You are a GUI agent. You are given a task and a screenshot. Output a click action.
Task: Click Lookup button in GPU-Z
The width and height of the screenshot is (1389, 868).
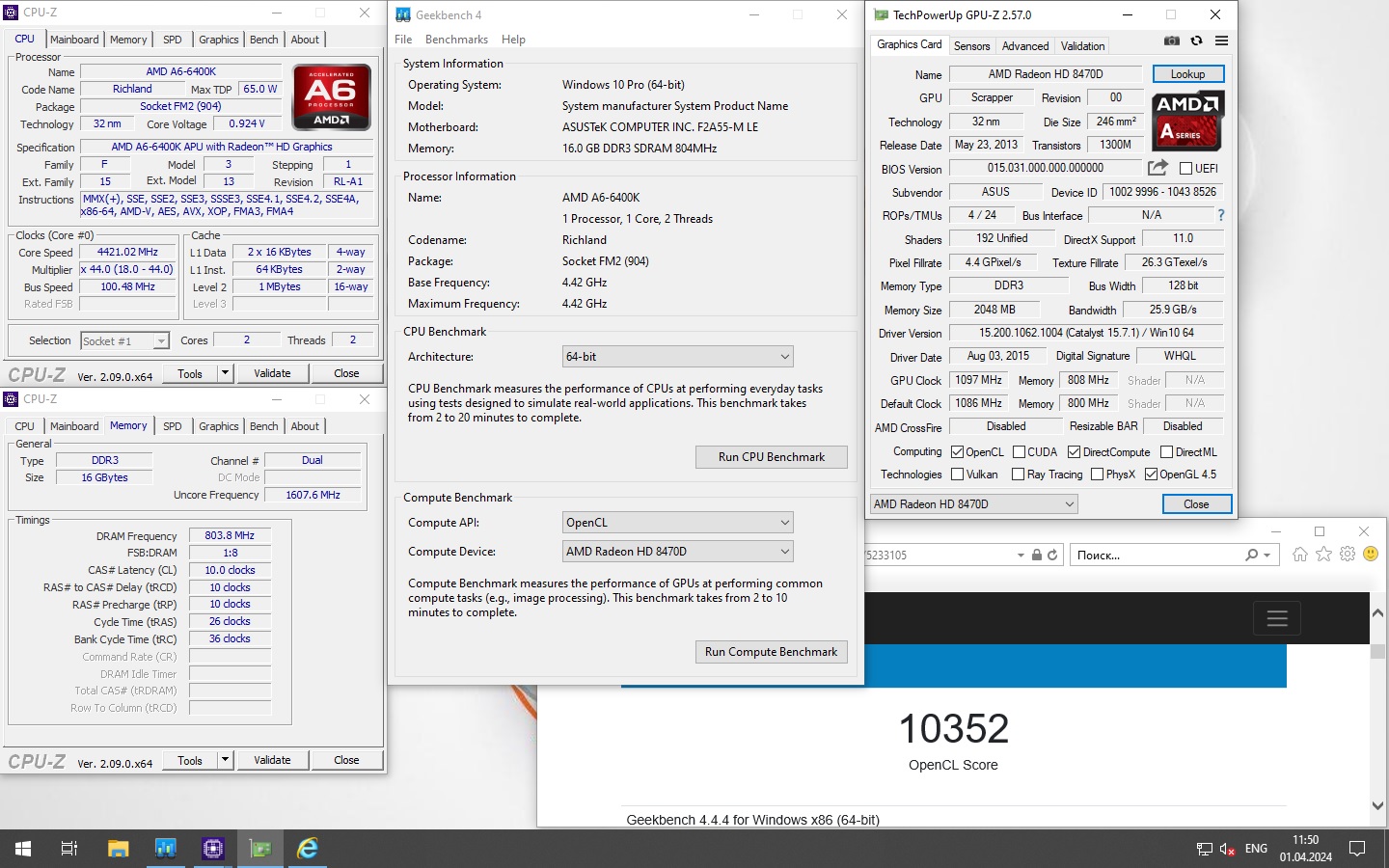pyautogui.click(x=1187, y=74)
